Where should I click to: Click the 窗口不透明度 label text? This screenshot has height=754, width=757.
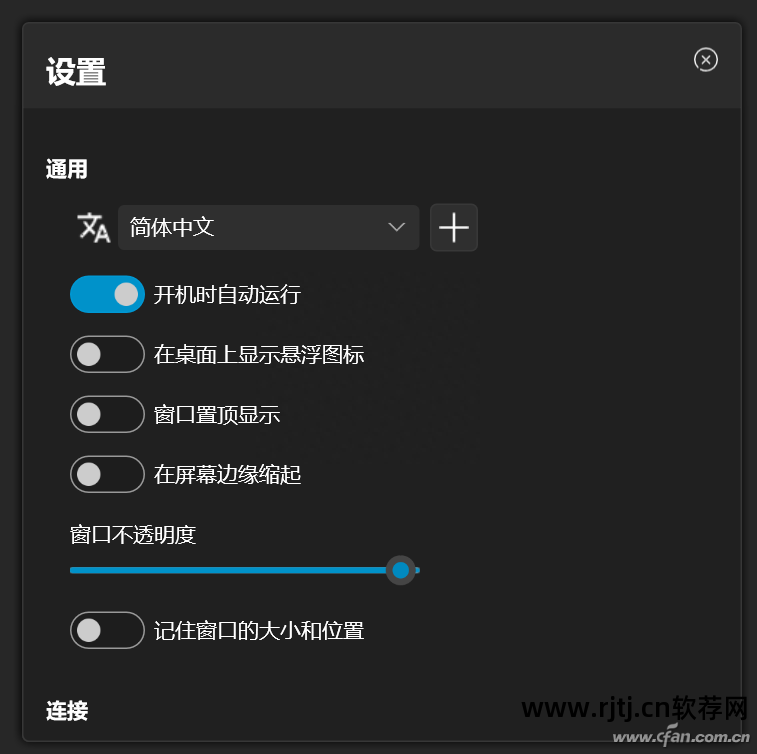tap(133, 535)
